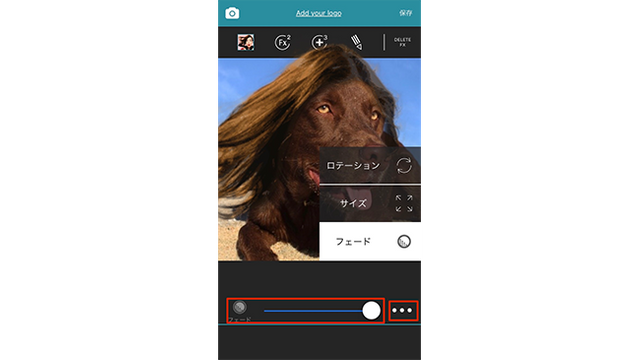Click the white fade slider handle
The height and width of the screenshot is (360, 640).
click(371, 311)
